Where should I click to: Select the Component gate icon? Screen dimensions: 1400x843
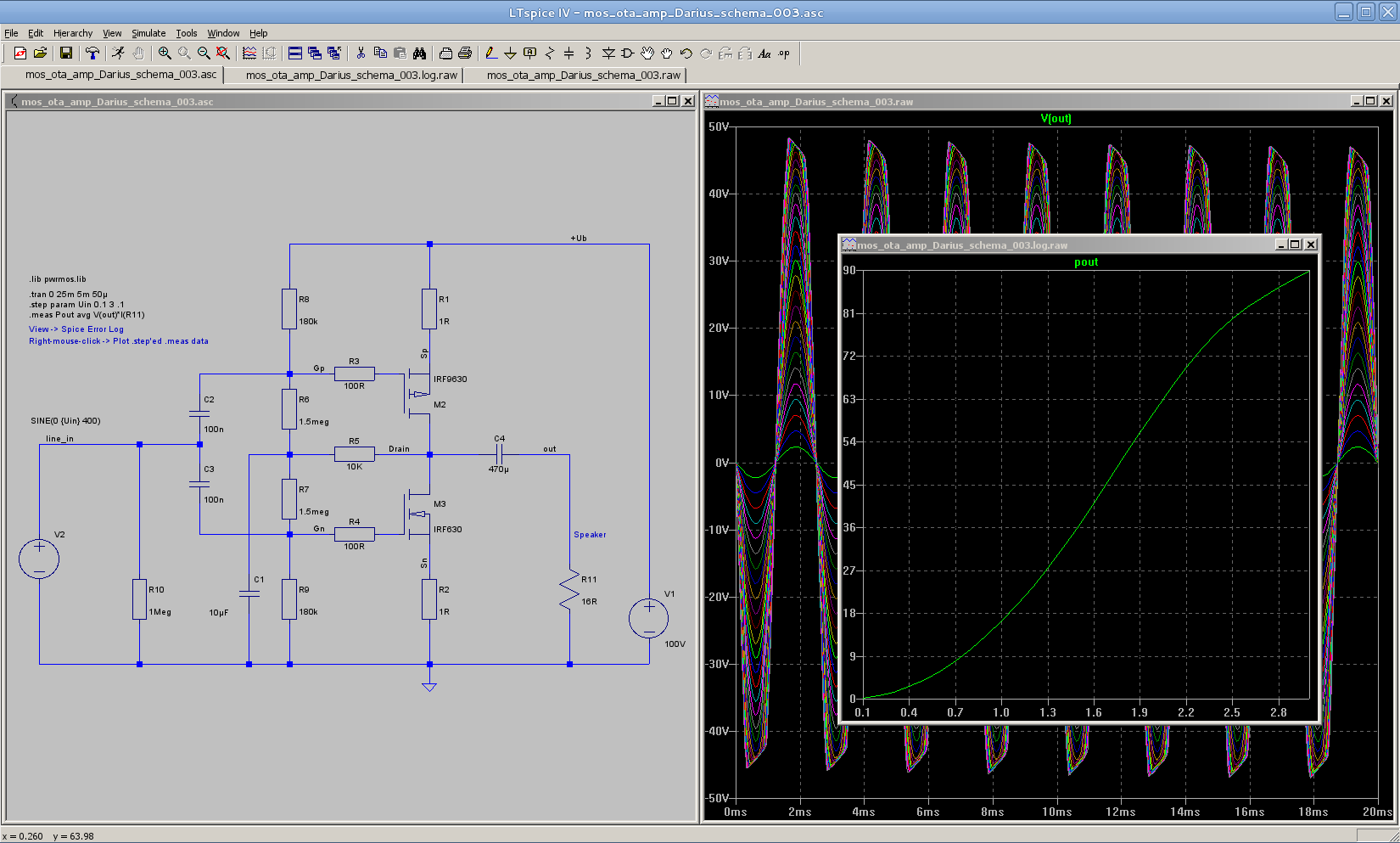[x=628, y=53]
